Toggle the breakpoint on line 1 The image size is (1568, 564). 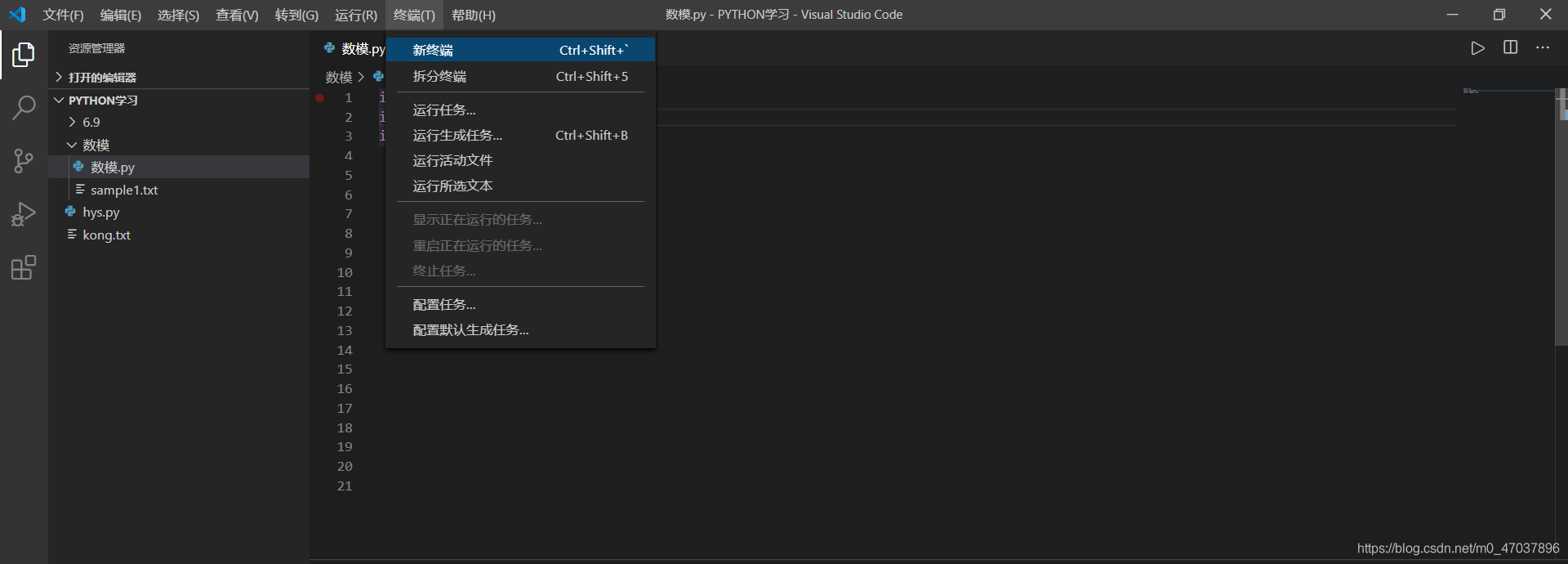pos(320,98)
